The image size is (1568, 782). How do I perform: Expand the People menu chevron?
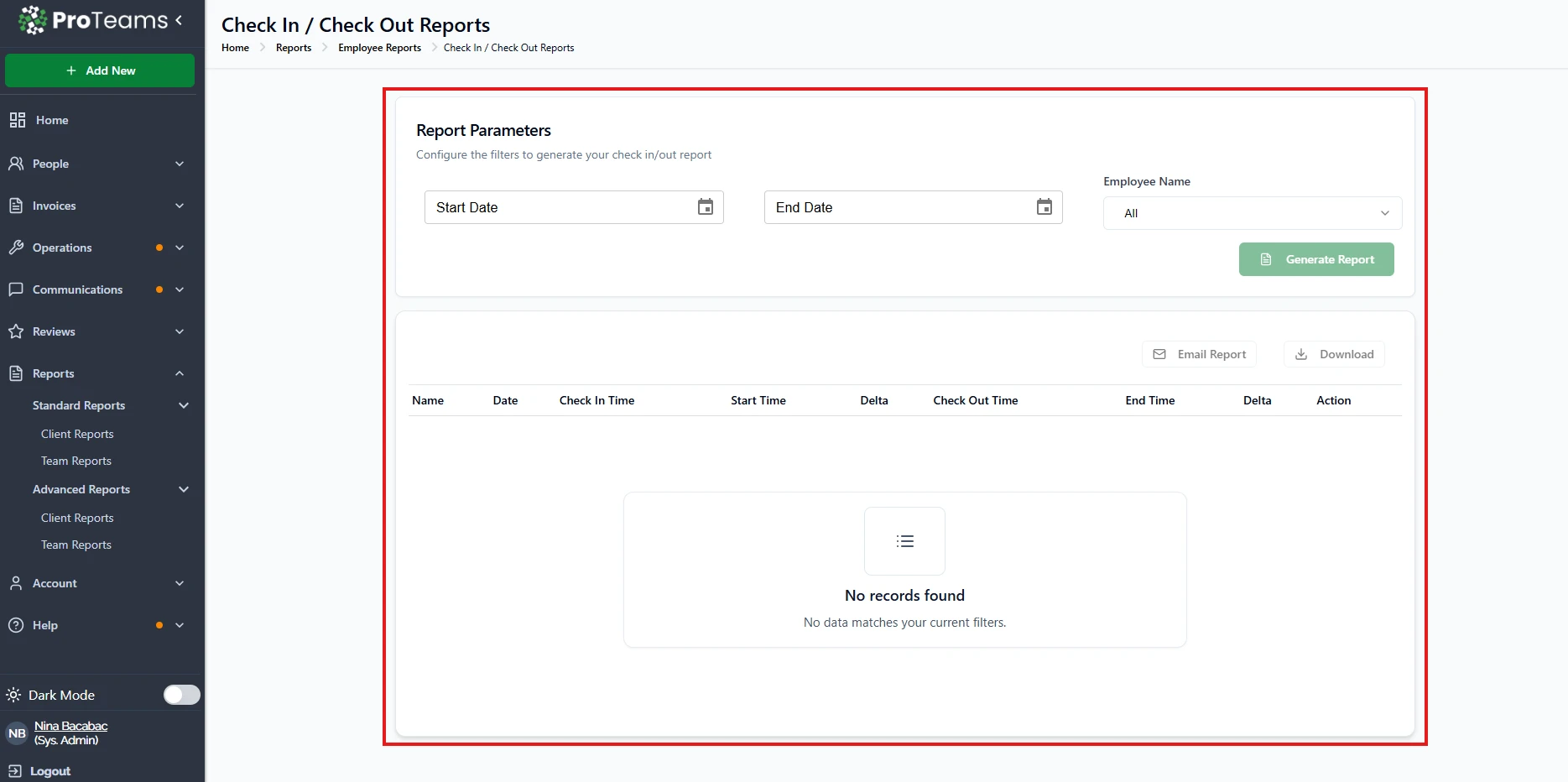click(180, 164)
